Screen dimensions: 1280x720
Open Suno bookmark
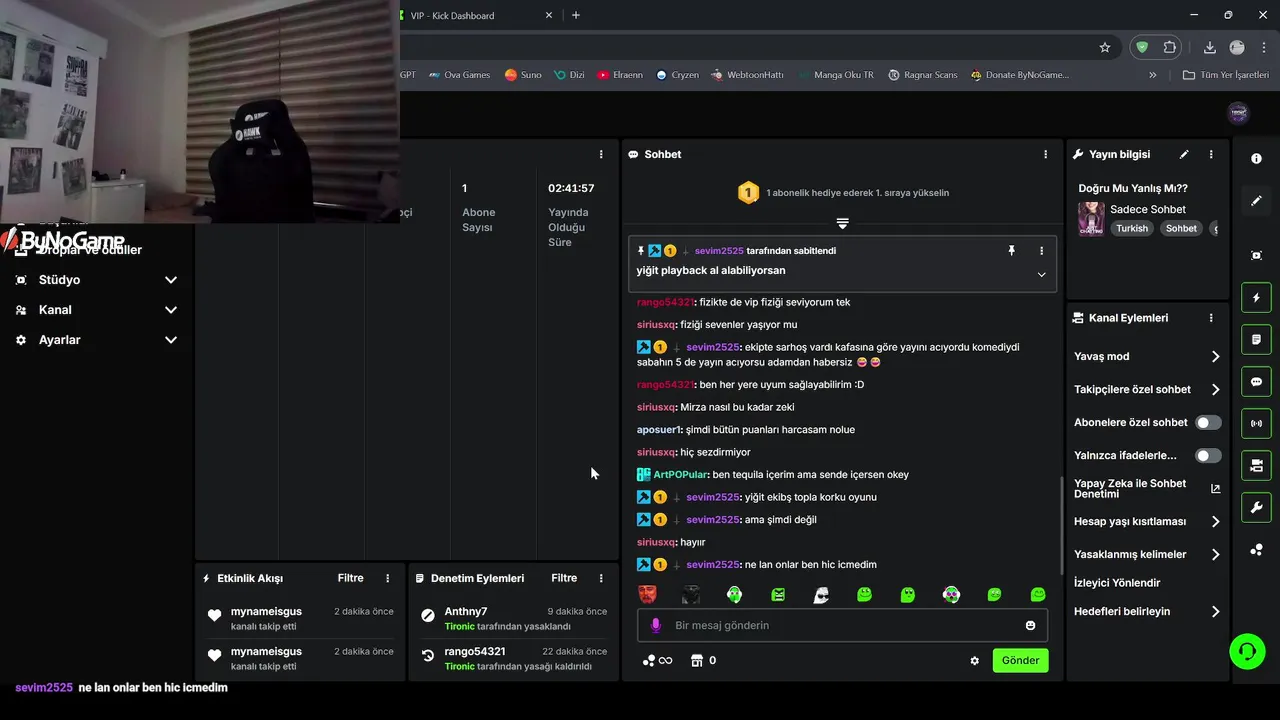[523, 75]
